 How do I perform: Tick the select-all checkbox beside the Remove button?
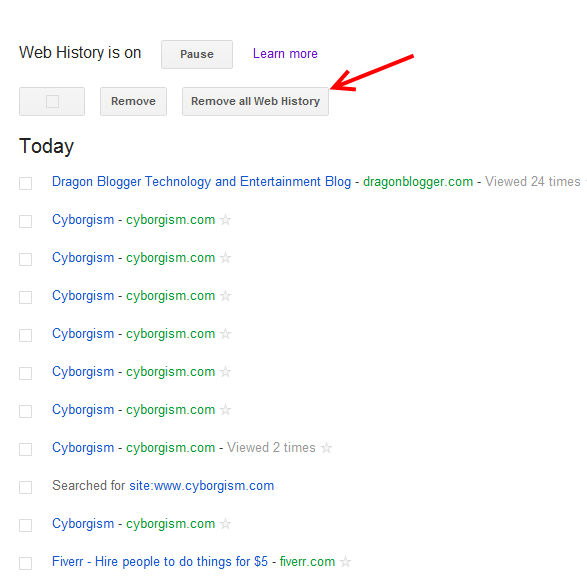pos(52,101)
